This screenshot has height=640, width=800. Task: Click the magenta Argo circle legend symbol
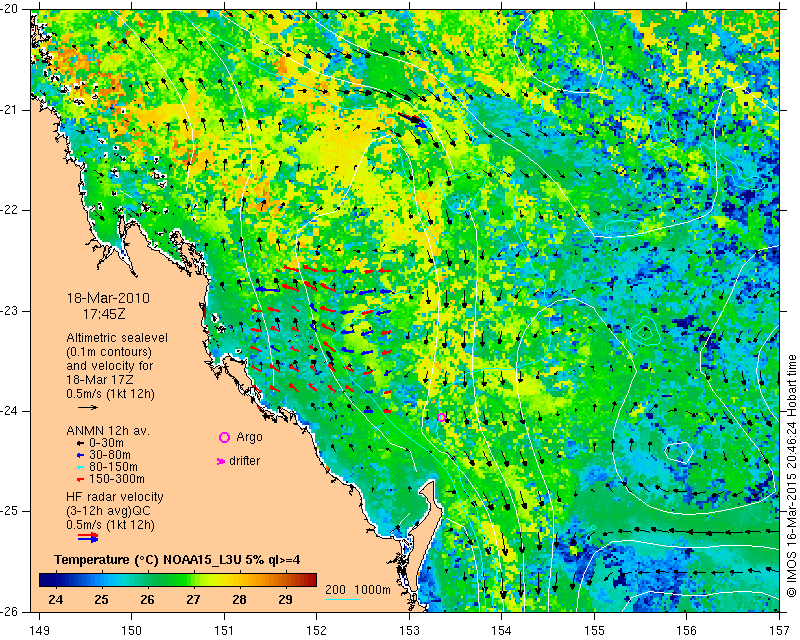click(224, 437)
